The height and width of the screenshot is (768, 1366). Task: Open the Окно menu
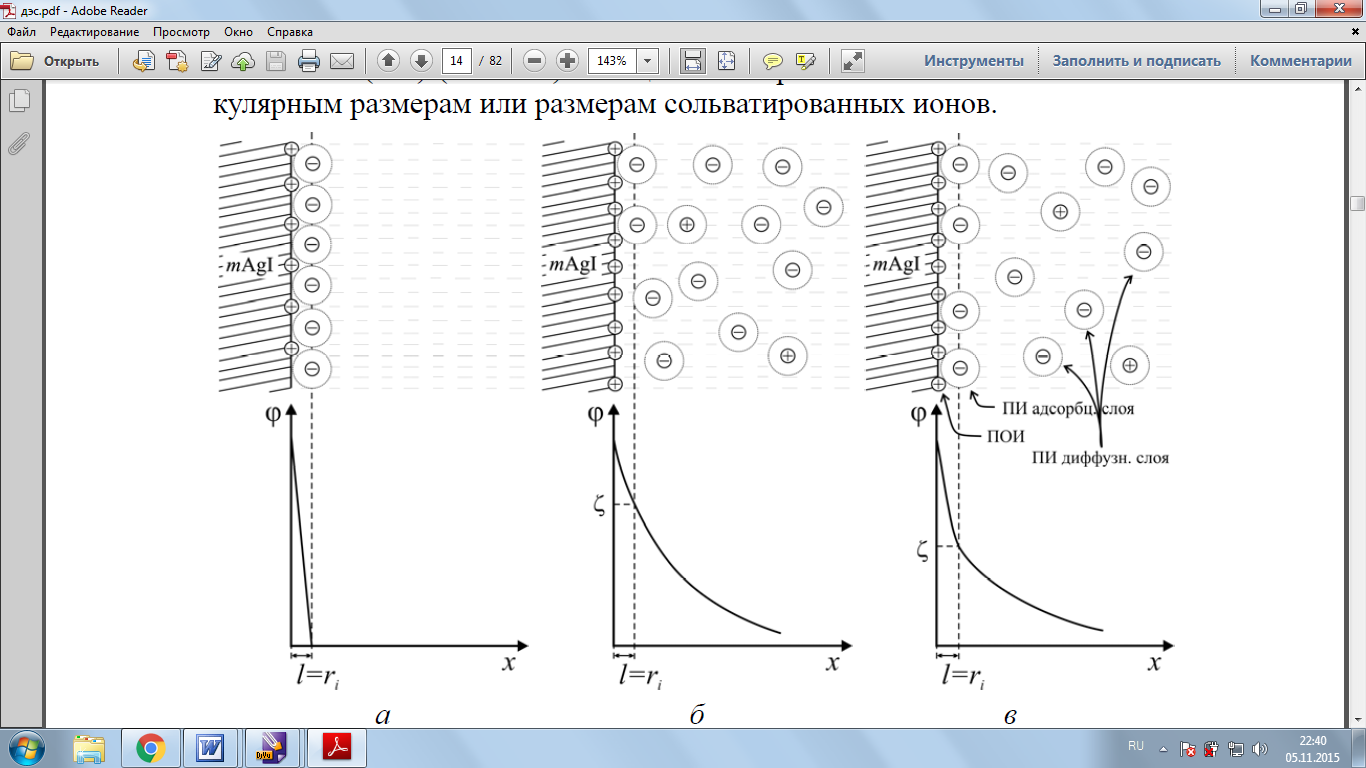pos(238,32)
